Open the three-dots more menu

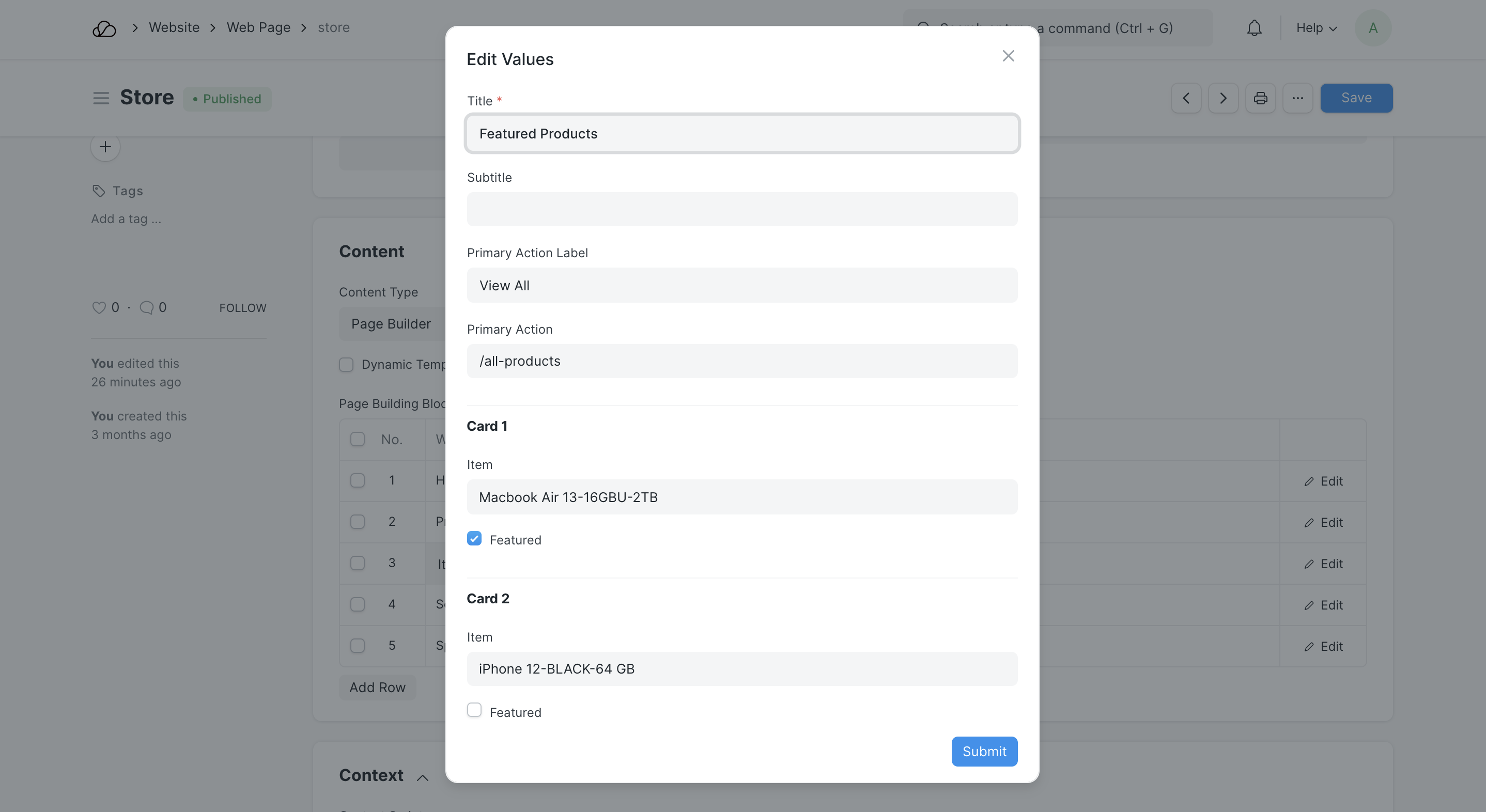point(1297,98)
